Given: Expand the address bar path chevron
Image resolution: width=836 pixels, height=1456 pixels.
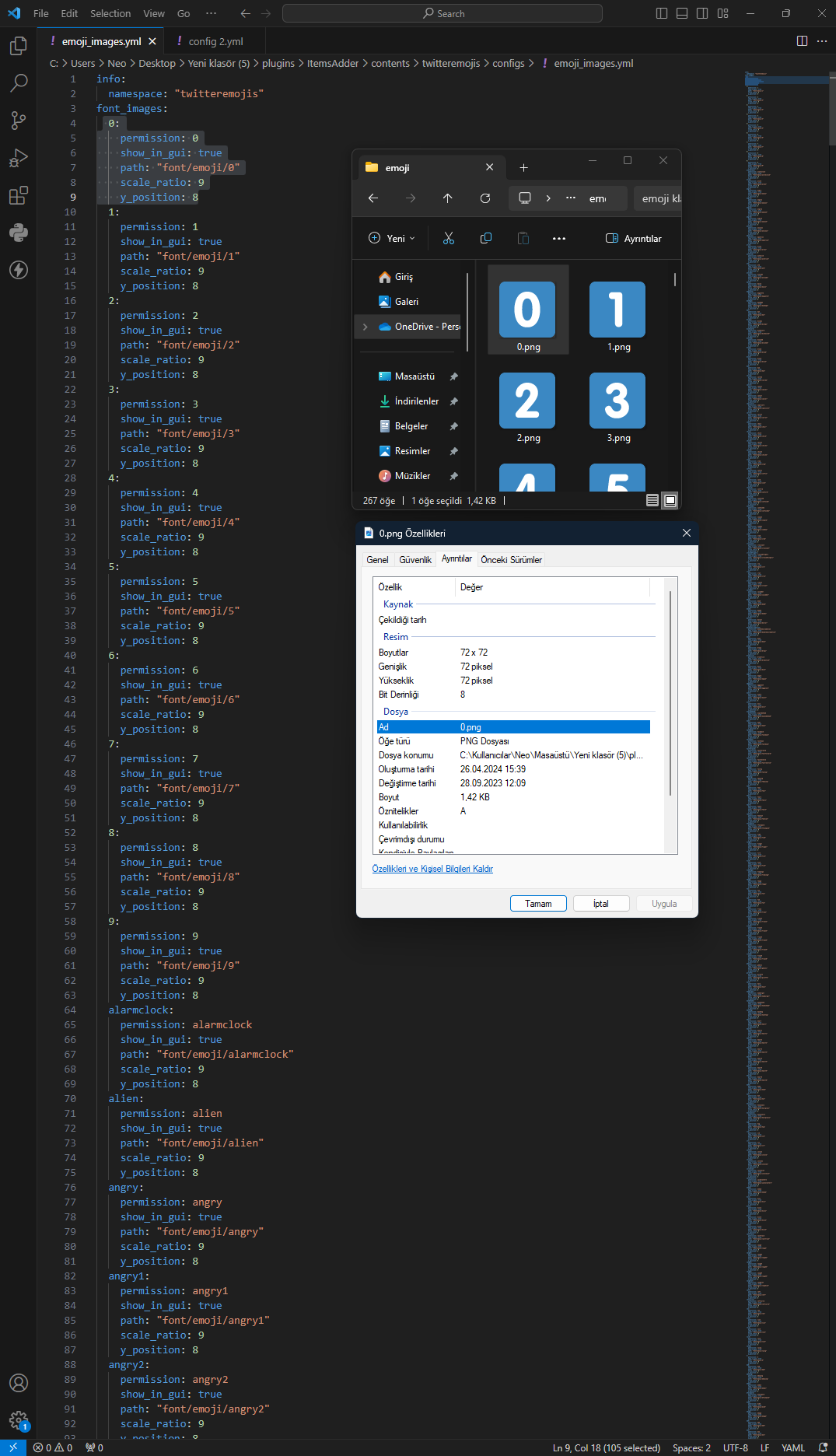Looking at the screenshot, I should 548,198.
